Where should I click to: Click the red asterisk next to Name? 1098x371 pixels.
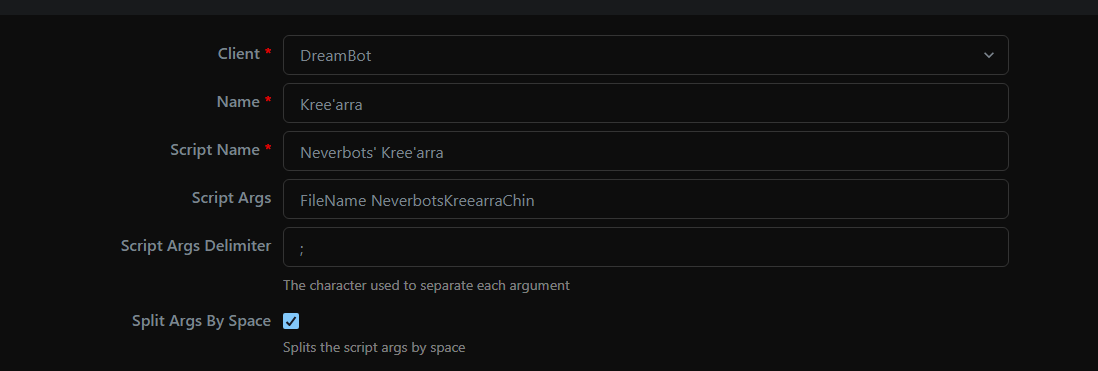[267, 100]
